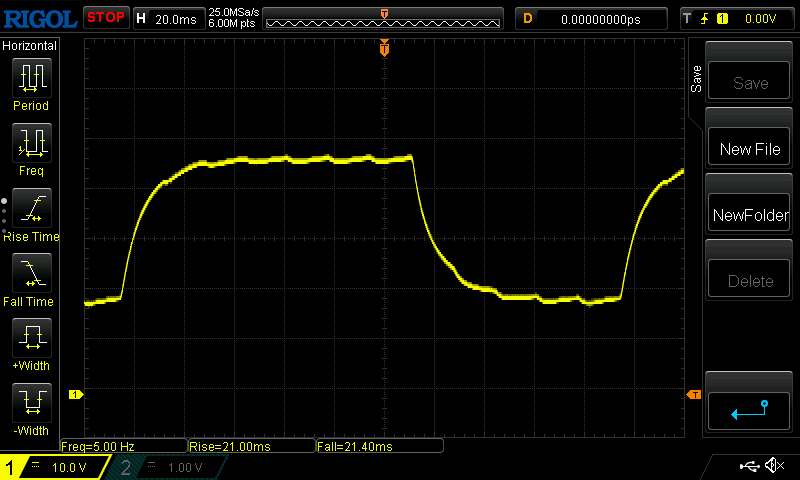Click the orange trigger level marker on right edge

[x=694, y=395]
